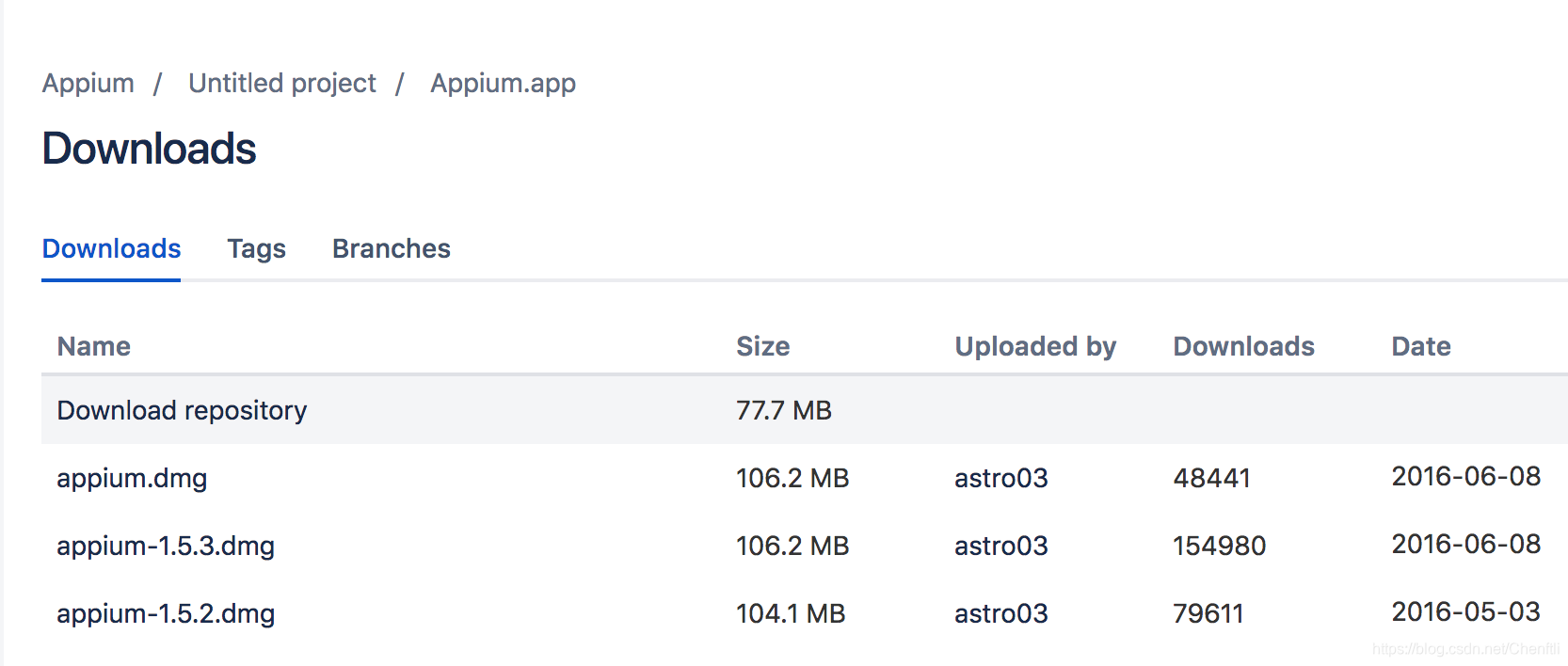Open uploader astro03 on appium-1.5.3.dmg row
The image size is (1568, 666).
[1000, 547]
